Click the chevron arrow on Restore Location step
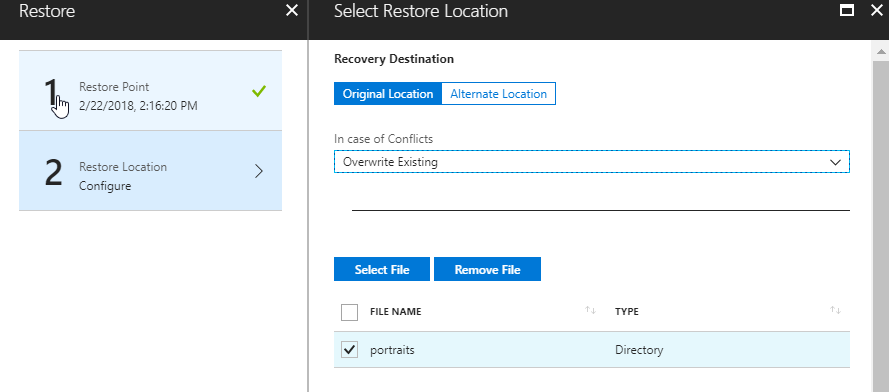 [x=259, y=171]
